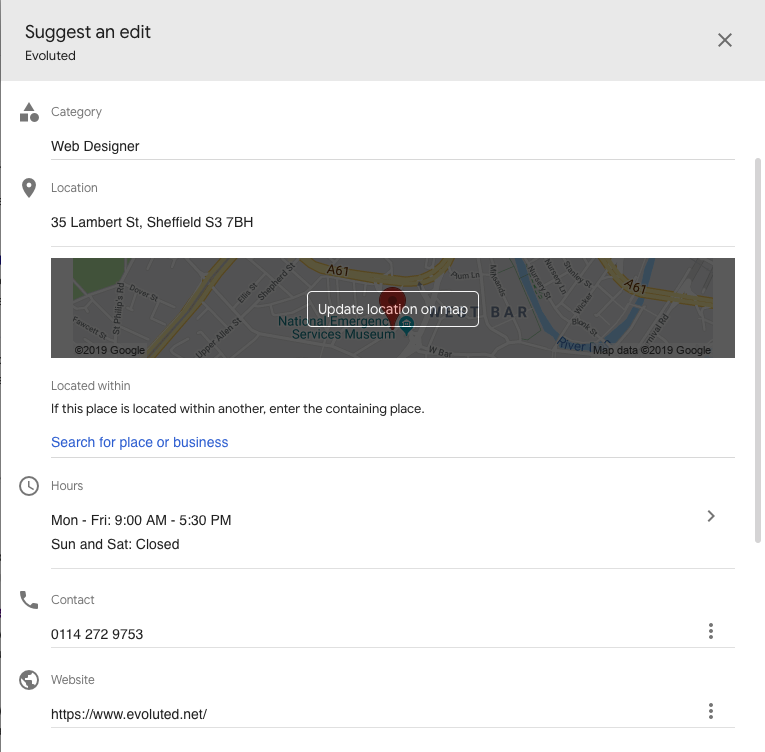The width and height of the screenshot is (765, 752).
Task: Open the three-dot menu for website URL
Action: click(x=710, y=711)
